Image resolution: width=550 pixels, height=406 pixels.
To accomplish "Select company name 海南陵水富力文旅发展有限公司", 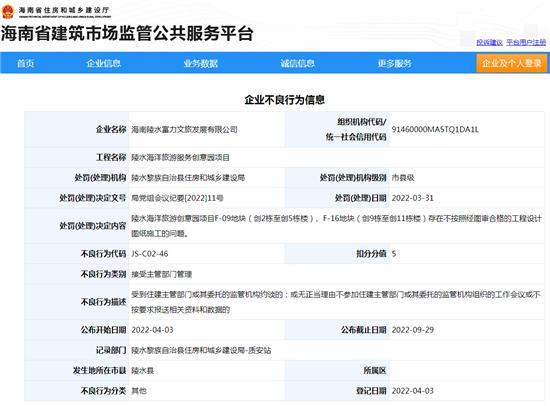I will 185,129.
